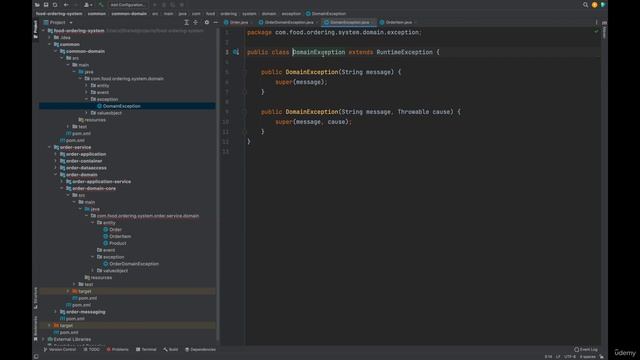
Task: Click the Save All toolbar icon
Action: pyautogui.click(x=46, y=5)
